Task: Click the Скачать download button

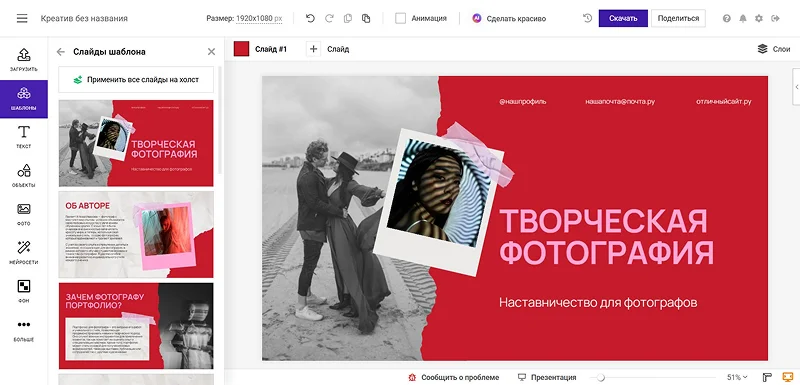Action: pyautogui.click(x=623, y=18)
